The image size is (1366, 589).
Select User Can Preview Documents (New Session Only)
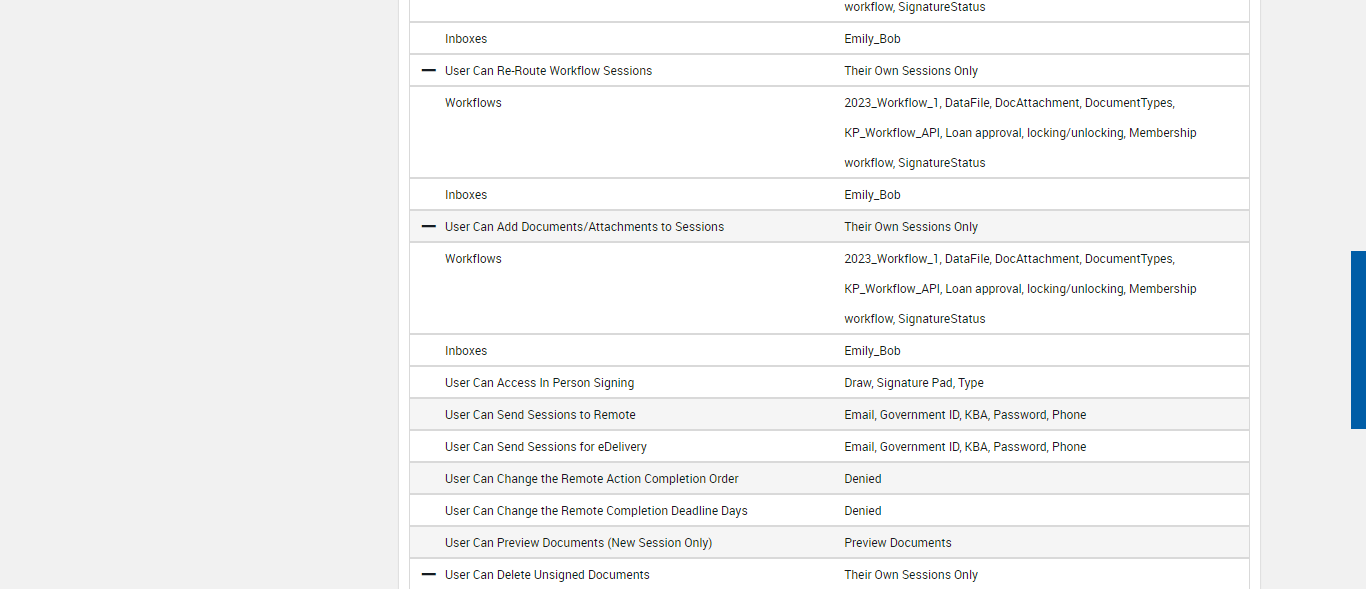click(578, 543)
